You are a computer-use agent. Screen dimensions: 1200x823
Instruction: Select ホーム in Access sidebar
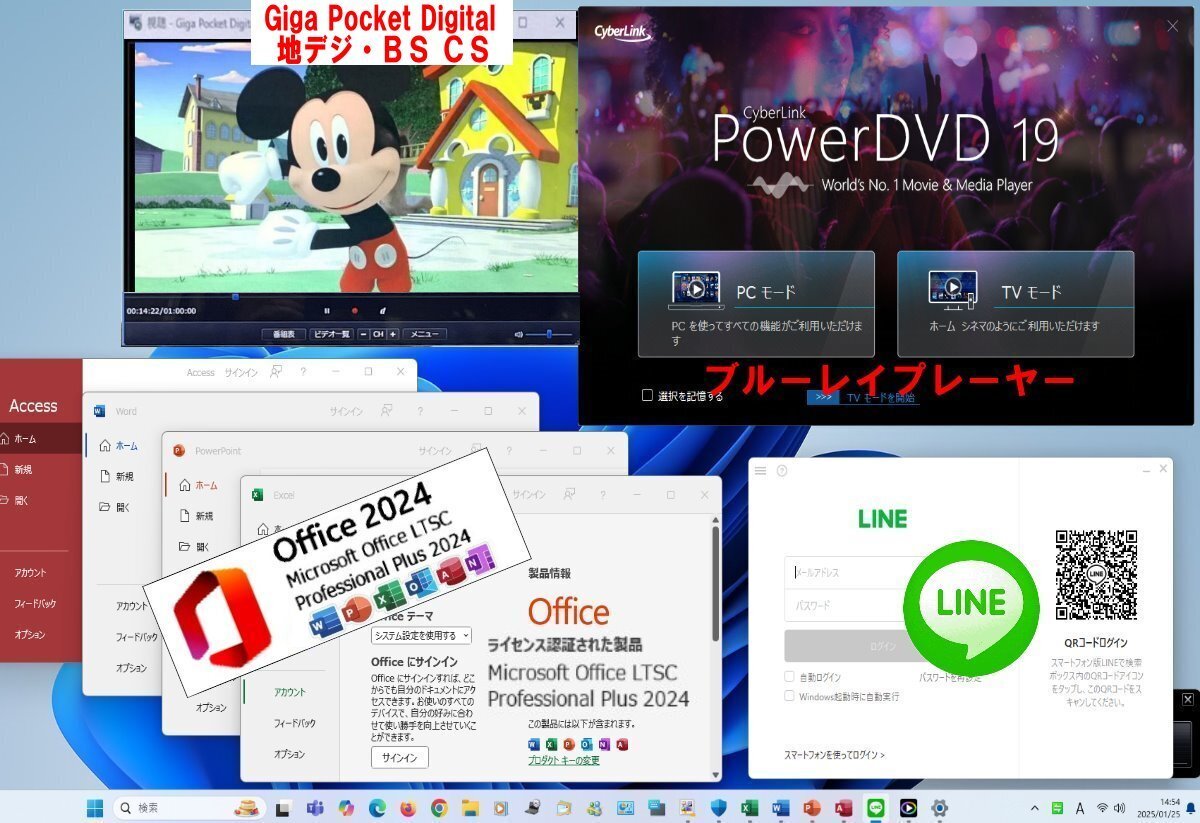click(40, 438)
